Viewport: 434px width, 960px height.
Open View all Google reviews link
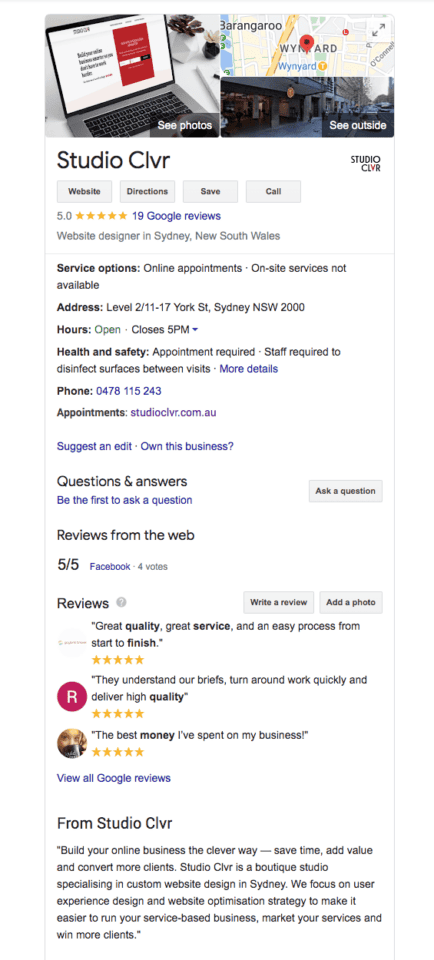(114, 778)
